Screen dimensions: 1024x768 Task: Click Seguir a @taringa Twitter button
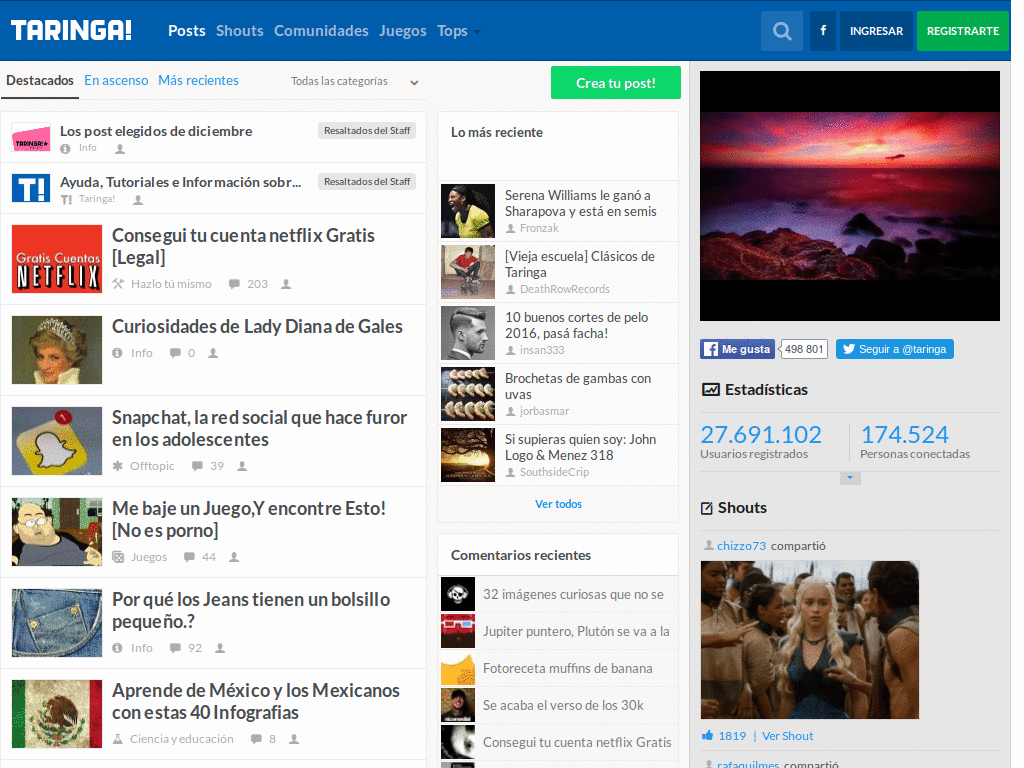pos(895,349)
